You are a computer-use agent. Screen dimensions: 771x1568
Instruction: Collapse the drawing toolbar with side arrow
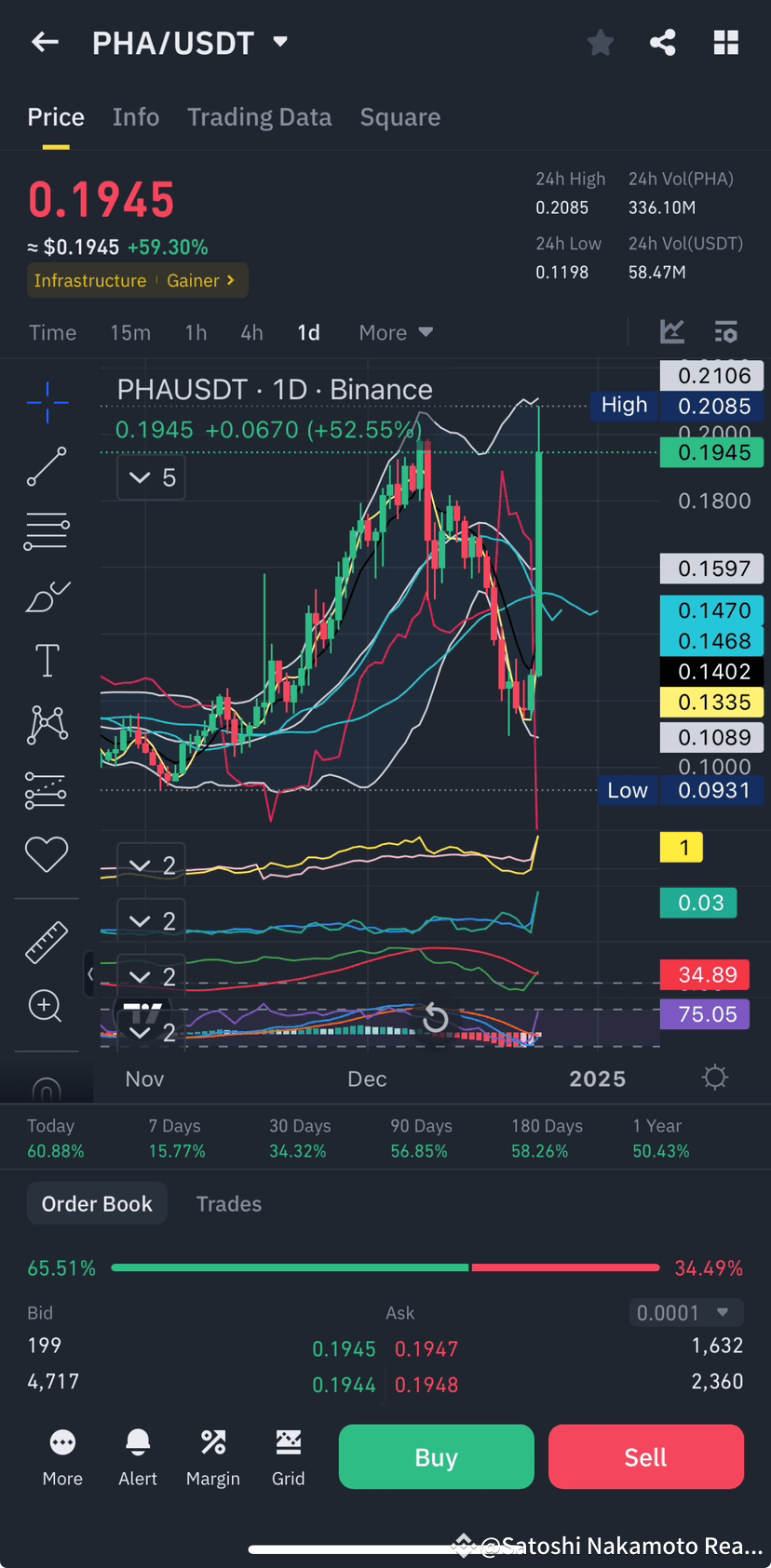point(90,974)
